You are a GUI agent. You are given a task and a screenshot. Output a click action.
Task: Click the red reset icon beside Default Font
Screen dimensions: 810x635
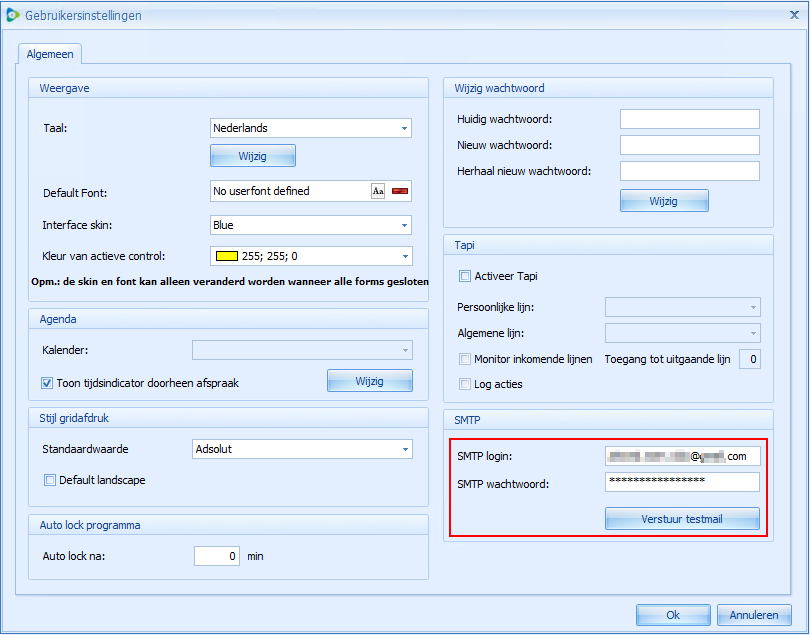tap(400, 191)
